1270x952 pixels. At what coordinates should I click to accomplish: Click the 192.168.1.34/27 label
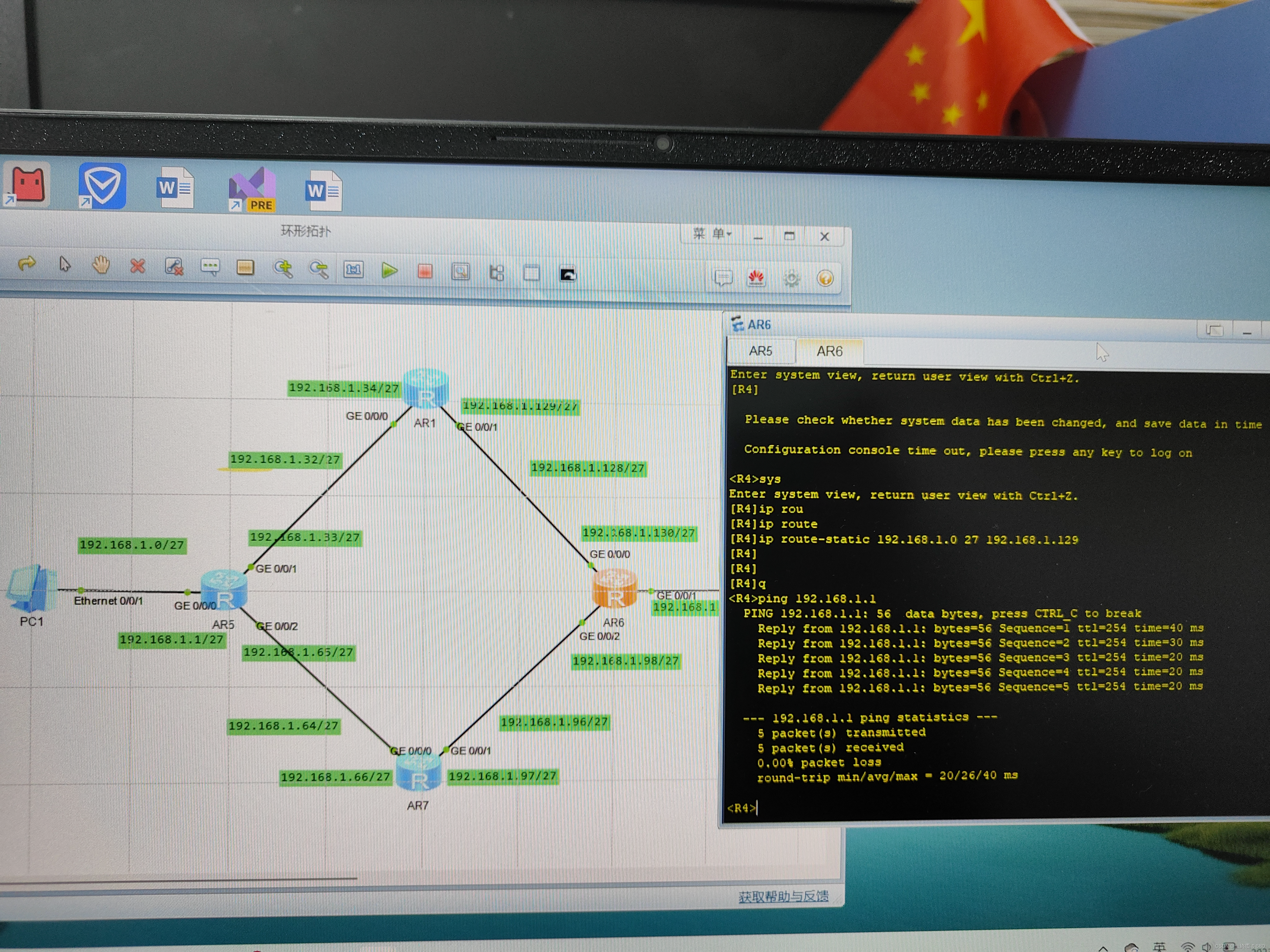343,388
